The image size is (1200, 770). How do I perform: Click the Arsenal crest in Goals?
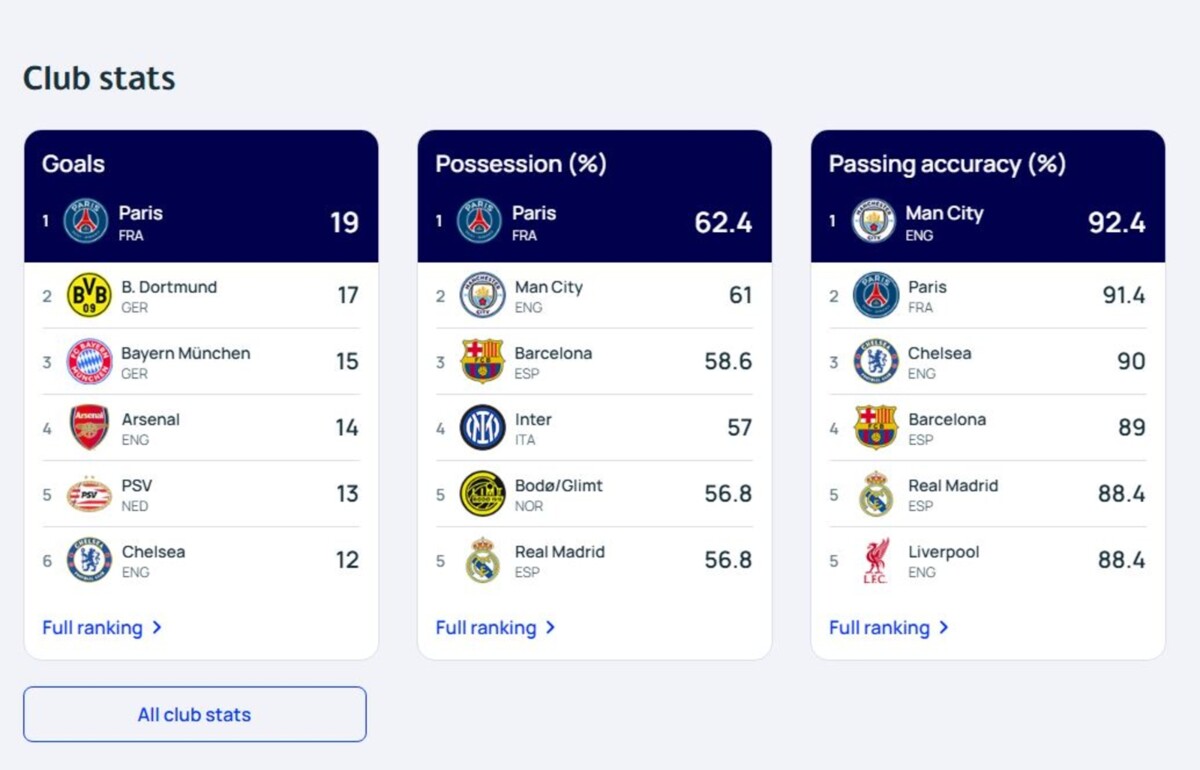tap(89, 427)
